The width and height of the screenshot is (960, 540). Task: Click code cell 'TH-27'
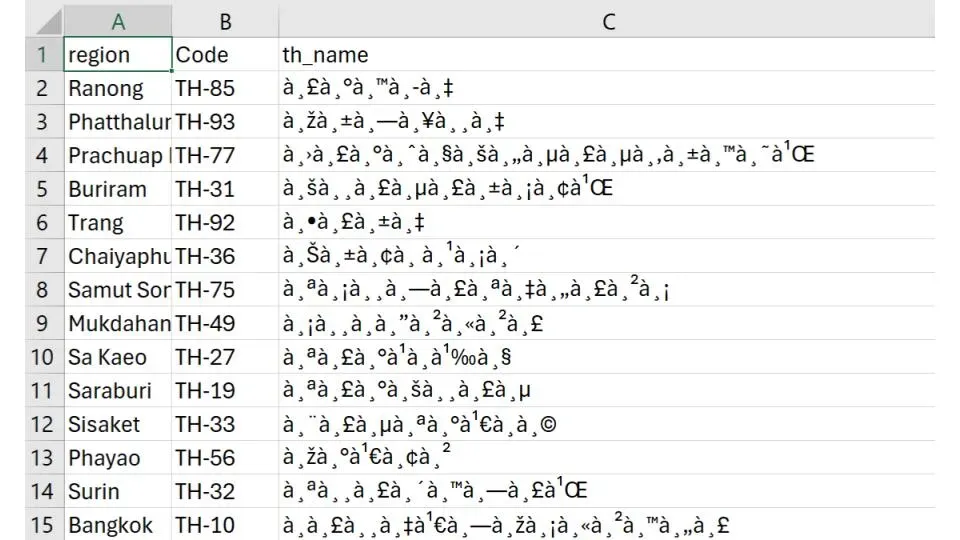225,357
